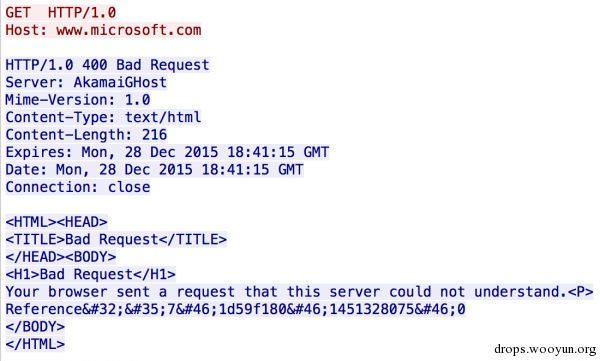Click the <H1>Bad Request</H1> line

click(91, 274)
